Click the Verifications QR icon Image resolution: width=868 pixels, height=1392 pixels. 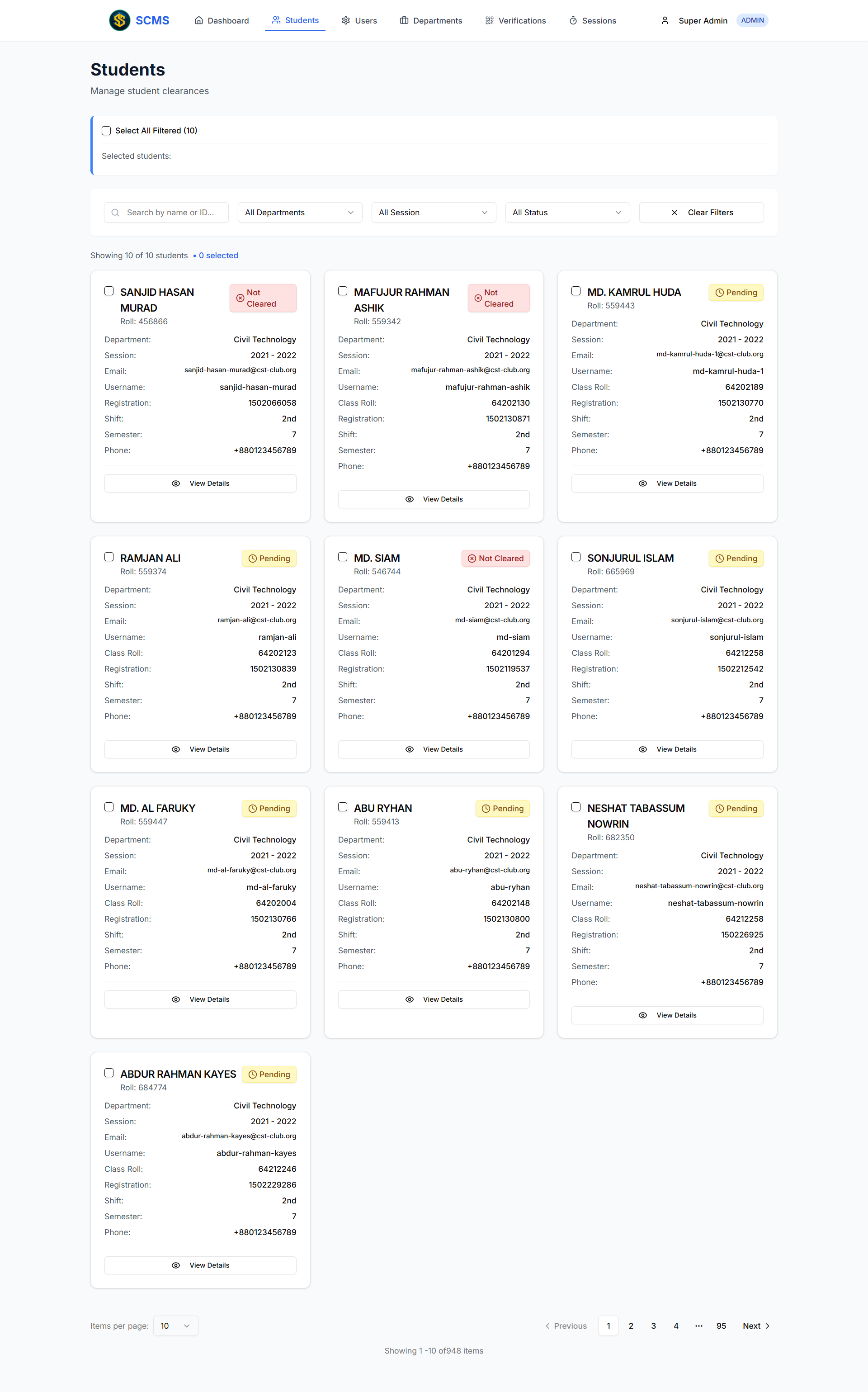tap(489, 21)
